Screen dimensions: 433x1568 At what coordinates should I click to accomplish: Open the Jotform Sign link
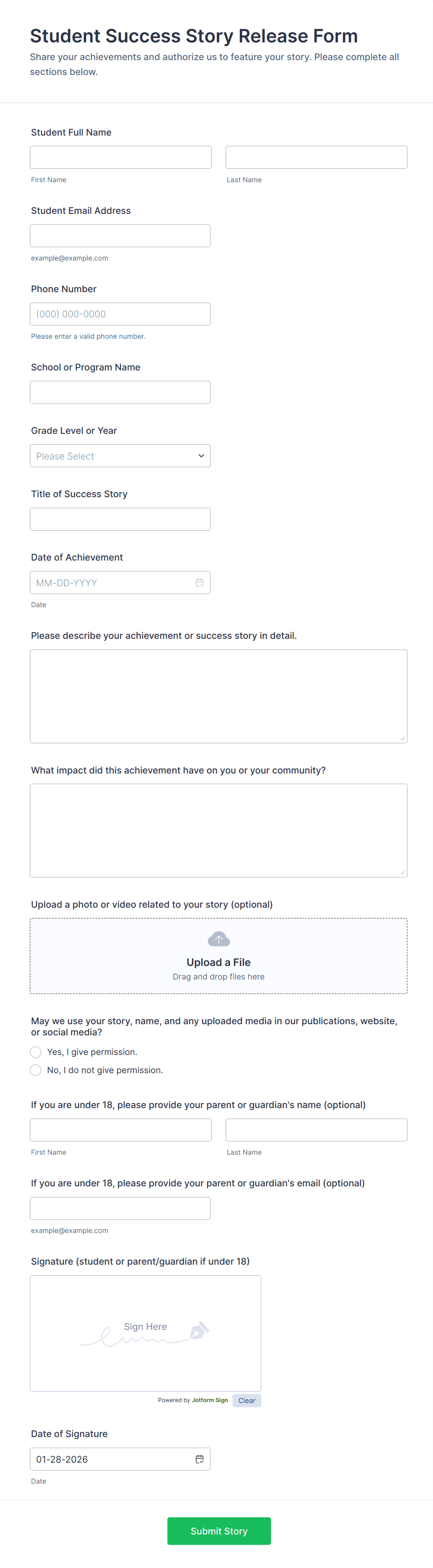[210, 1400]
